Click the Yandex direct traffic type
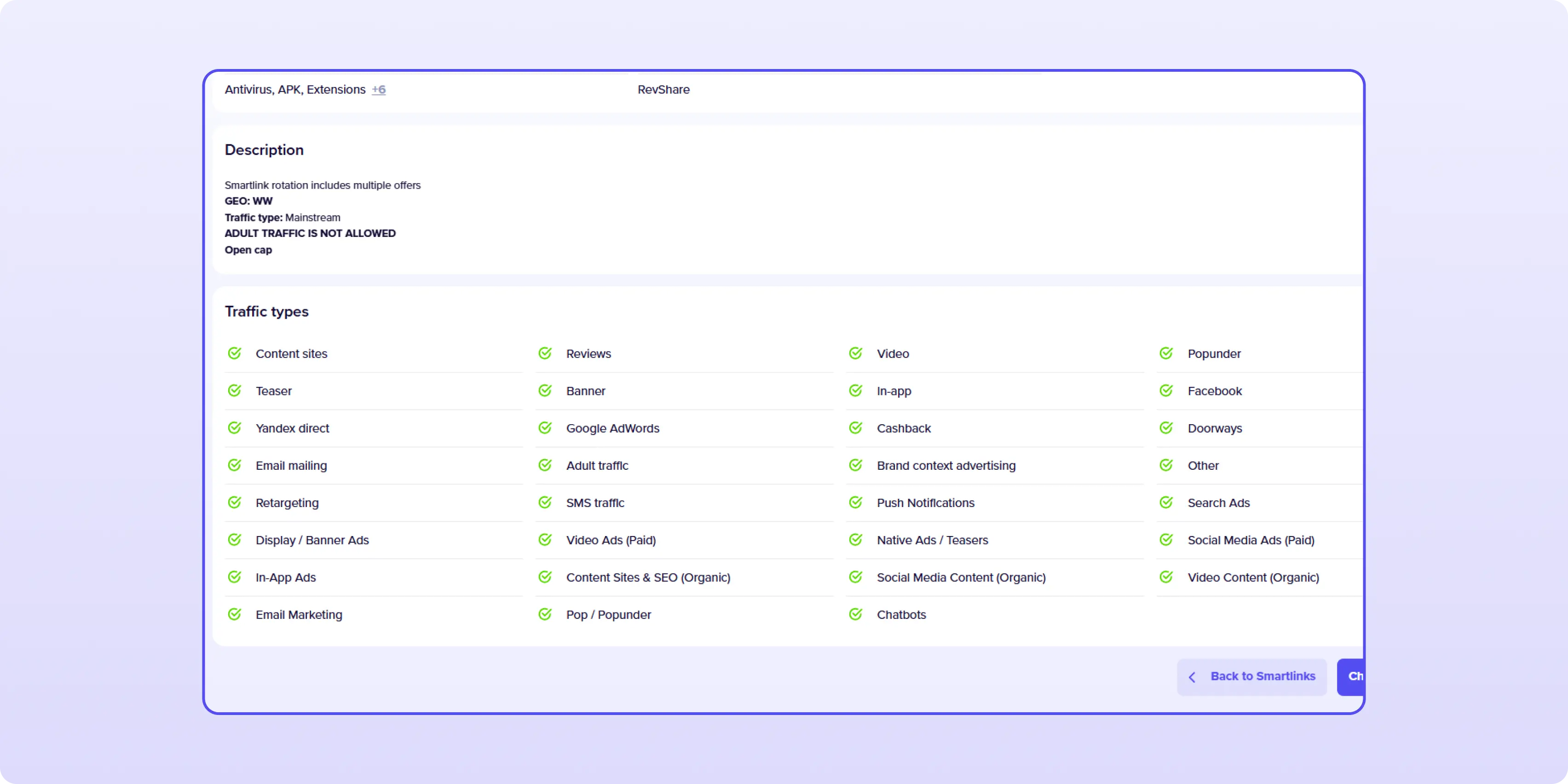The height and width of the screenshot is (784, 1568). [x=292, y=428]
